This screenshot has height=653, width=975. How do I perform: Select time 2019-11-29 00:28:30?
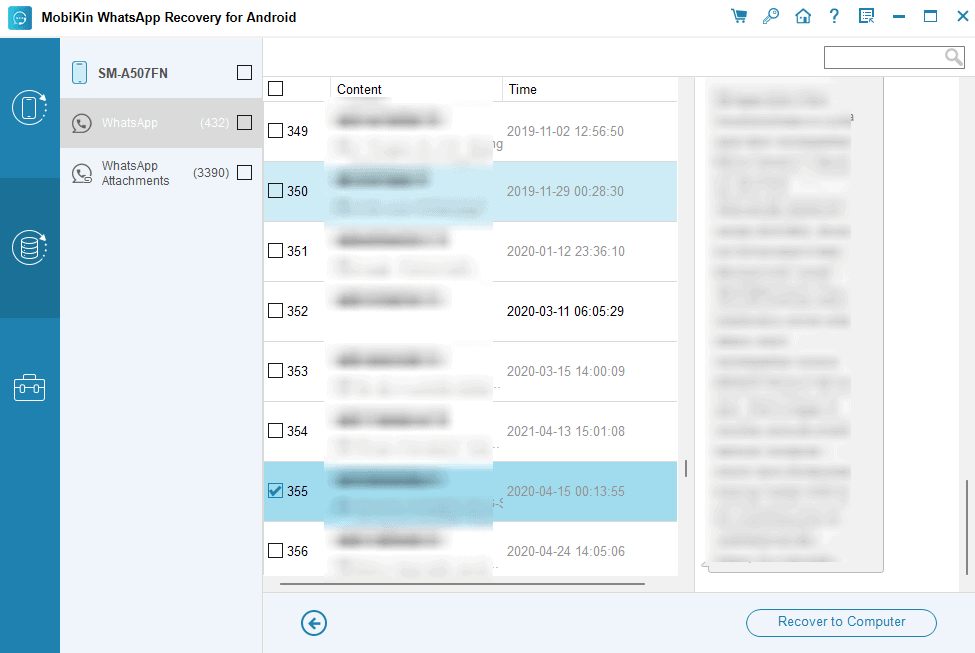coord(565,192)
